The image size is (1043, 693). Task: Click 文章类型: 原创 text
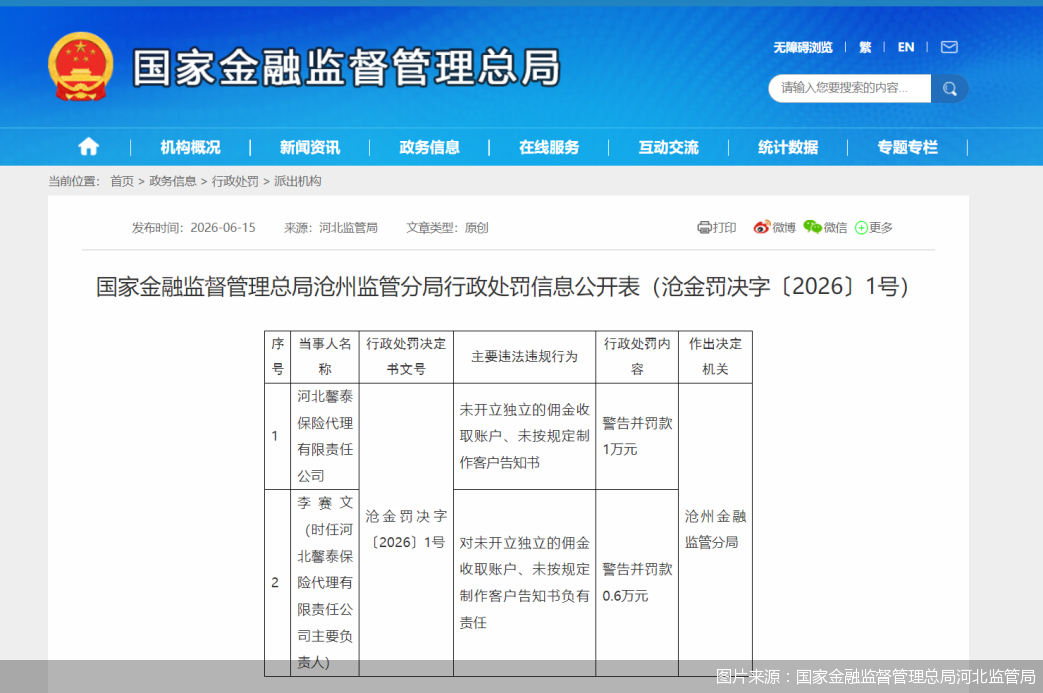coord(447,227)
